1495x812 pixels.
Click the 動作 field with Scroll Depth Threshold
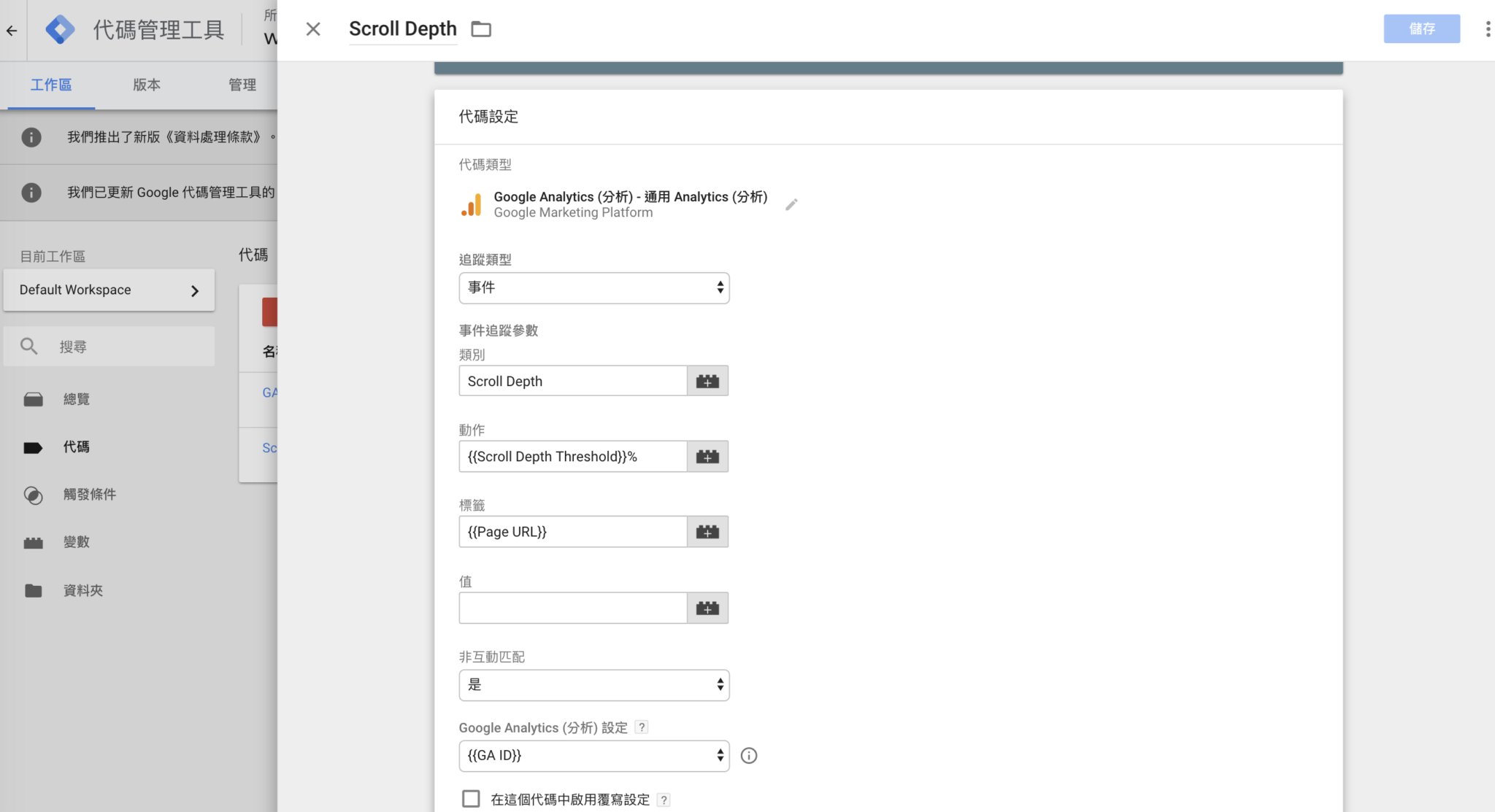(x=572, y=456)
